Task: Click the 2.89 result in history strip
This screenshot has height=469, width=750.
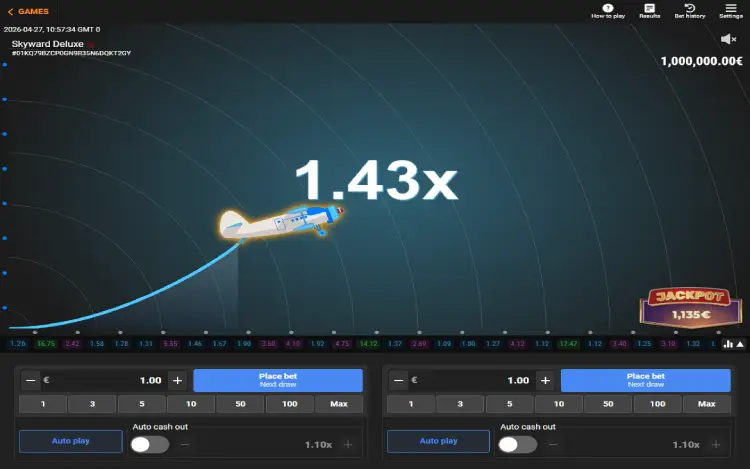Action: (x=419, y=344)
